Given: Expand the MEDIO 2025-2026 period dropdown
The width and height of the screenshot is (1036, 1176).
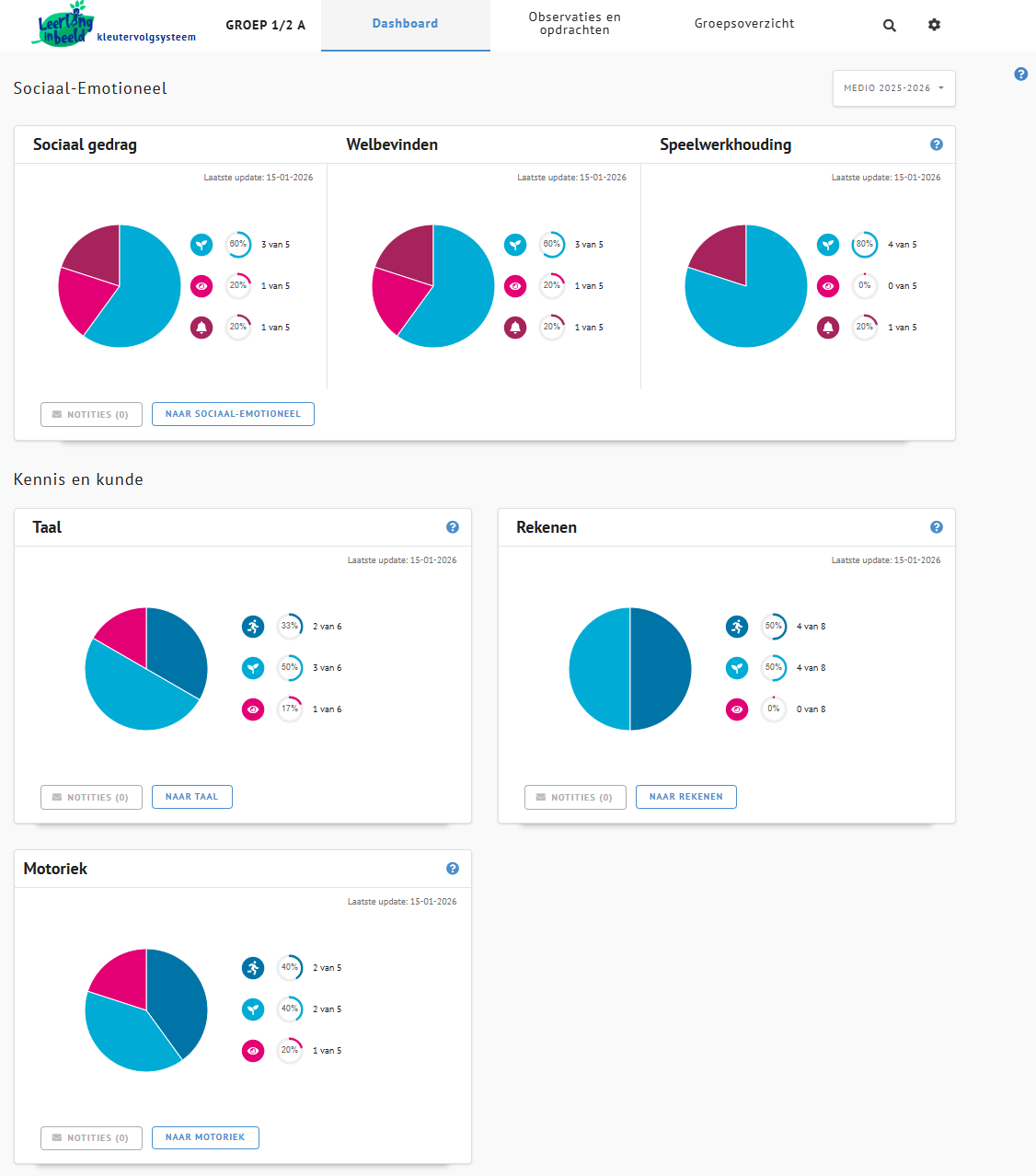Looking at the screenshot, I should (x=893, y=88).
